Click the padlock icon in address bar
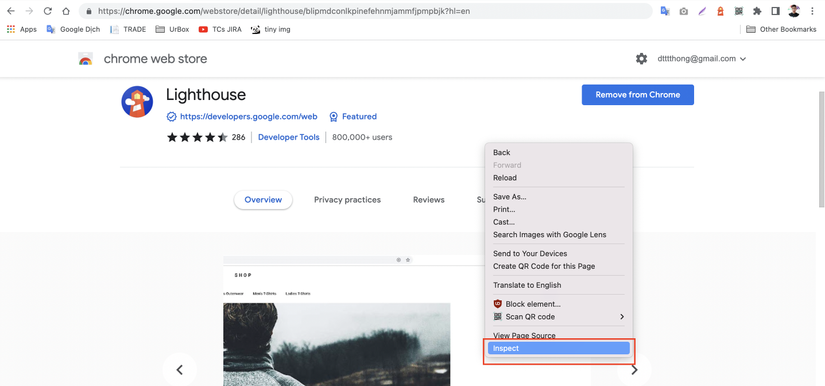Screen dimensions: 825x386 [88, 11]
